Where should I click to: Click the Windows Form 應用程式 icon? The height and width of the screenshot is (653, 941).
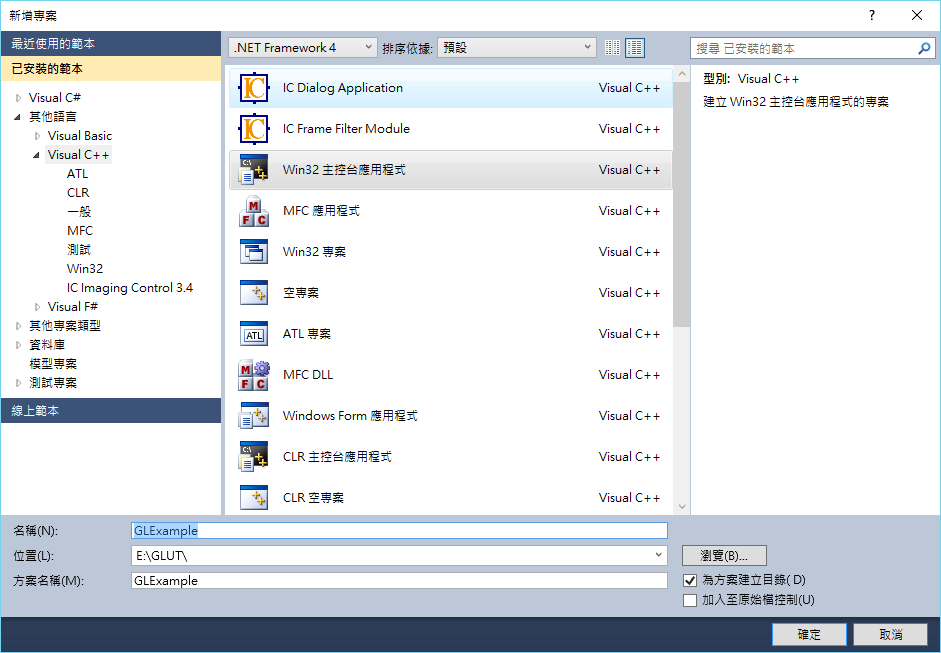254,415
